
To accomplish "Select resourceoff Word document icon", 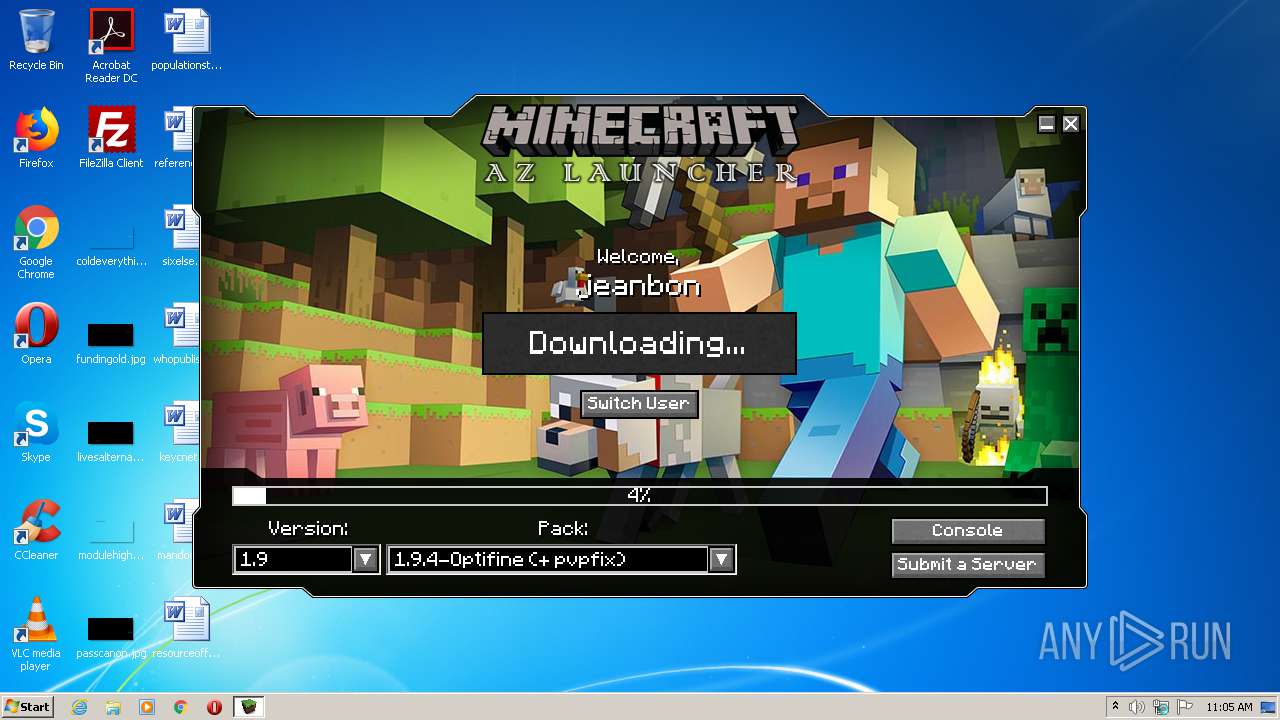I will (x=186, y=628).
